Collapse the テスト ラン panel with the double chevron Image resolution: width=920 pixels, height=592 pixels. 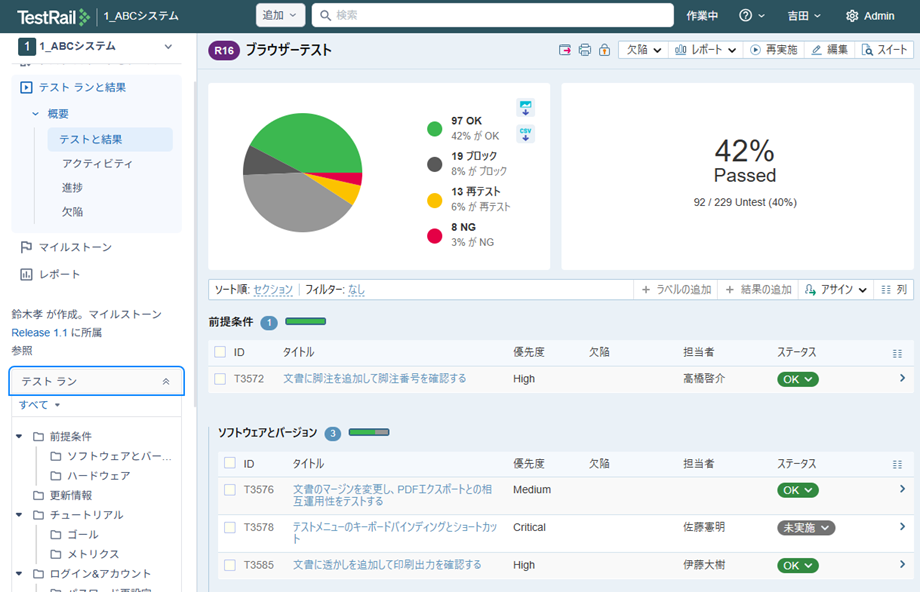[166, 381]
